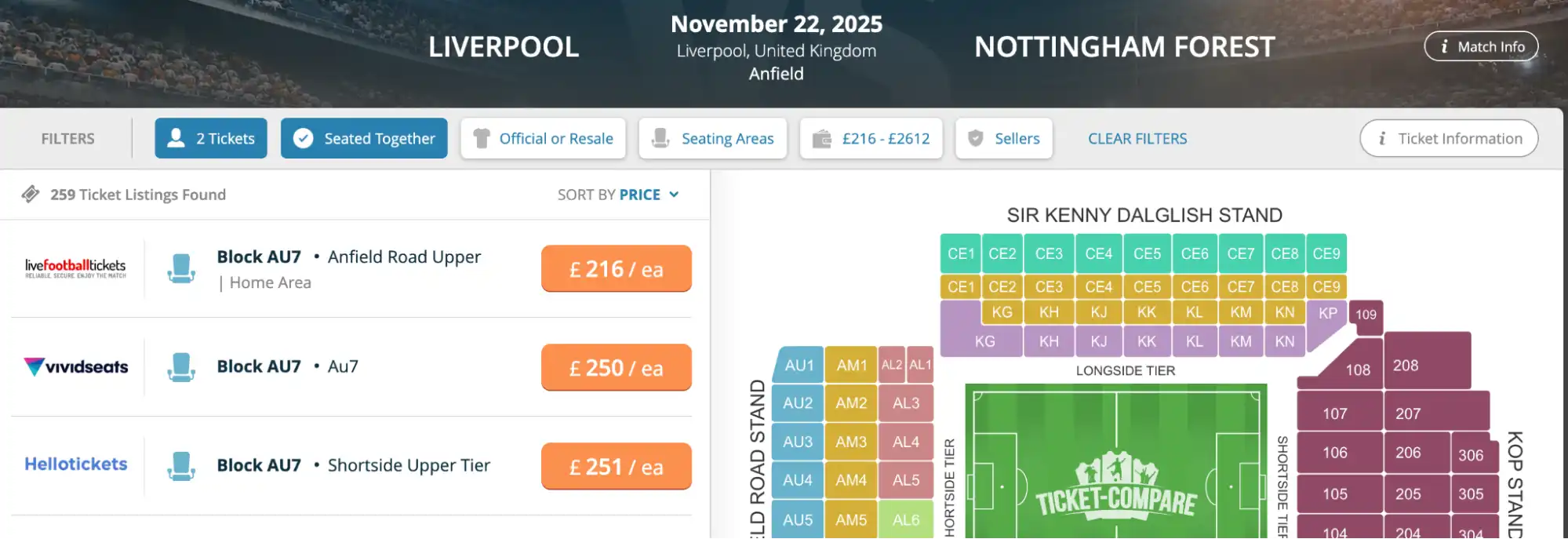Click the shirt icon on Official or Resale filter
1568x539 pixels.
coord(482,138)
